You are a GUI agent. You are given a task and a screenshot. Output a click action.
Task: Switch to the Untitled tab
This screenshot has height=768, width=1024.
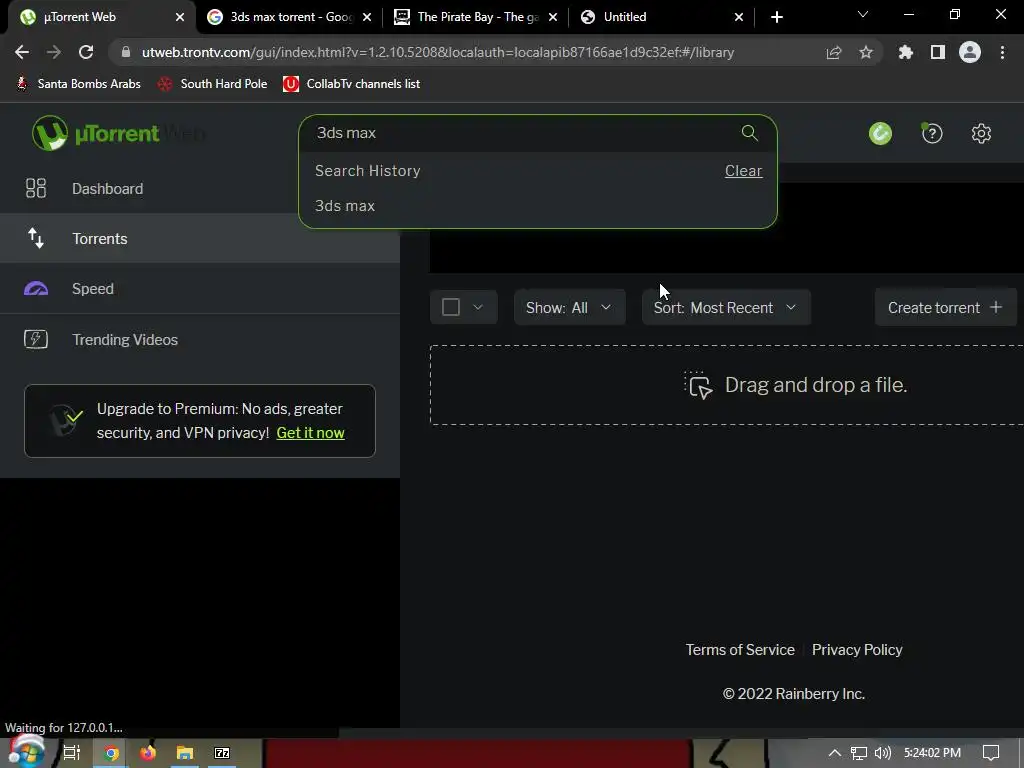(662, 17)
